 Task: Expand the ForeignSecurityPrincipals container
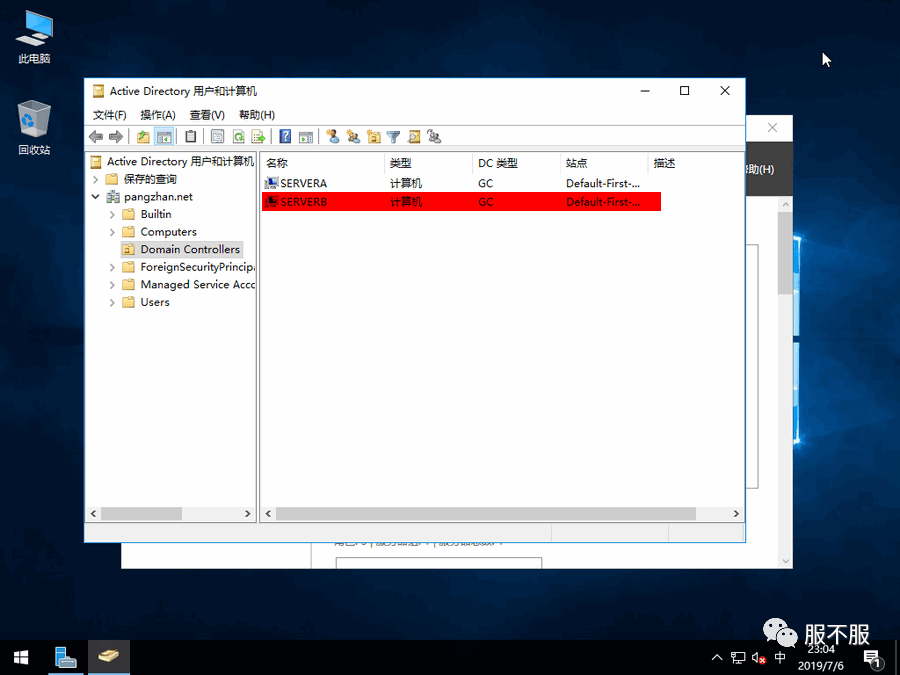tap(112, 267)
